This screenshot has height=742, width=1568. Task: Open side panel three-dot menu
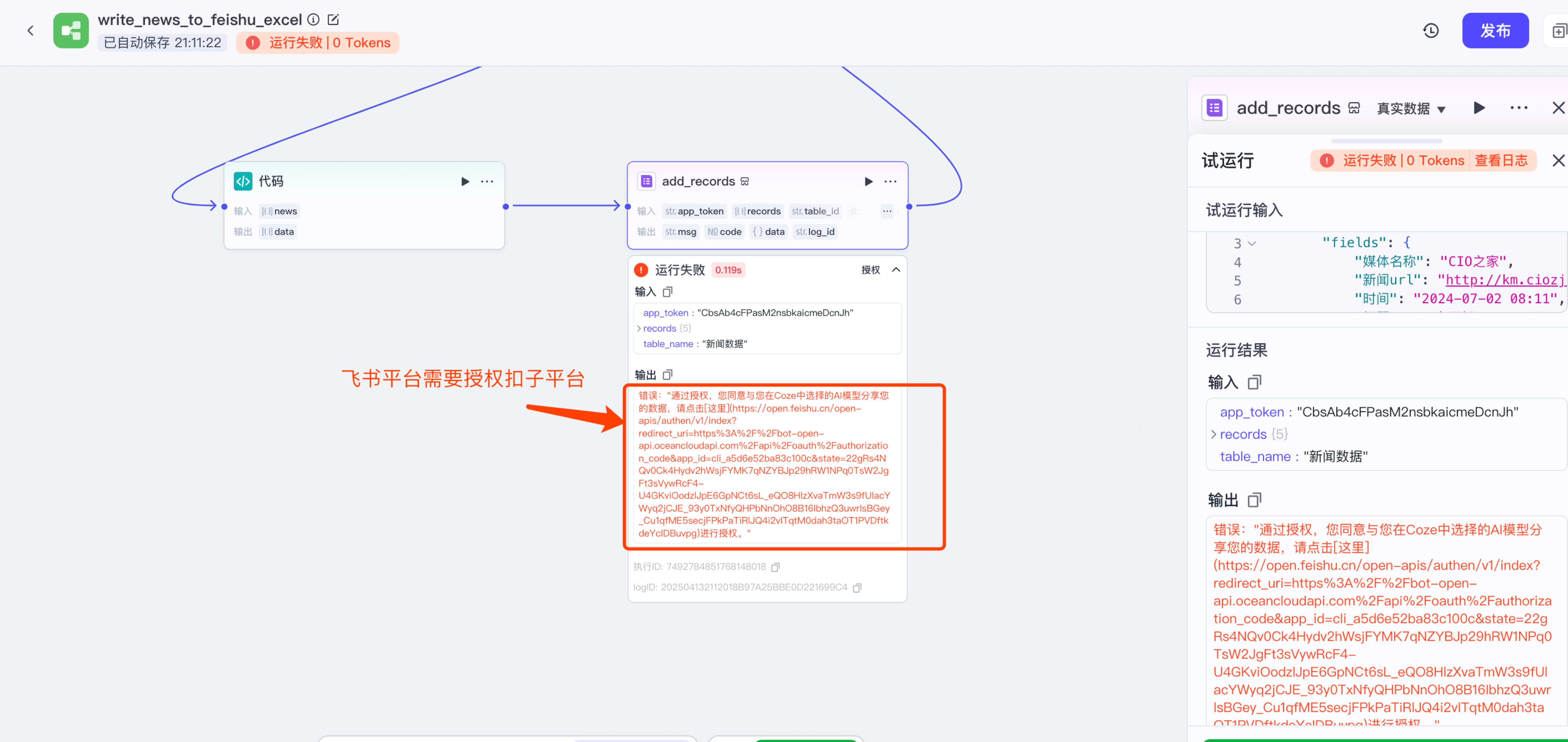point(1519,108)
